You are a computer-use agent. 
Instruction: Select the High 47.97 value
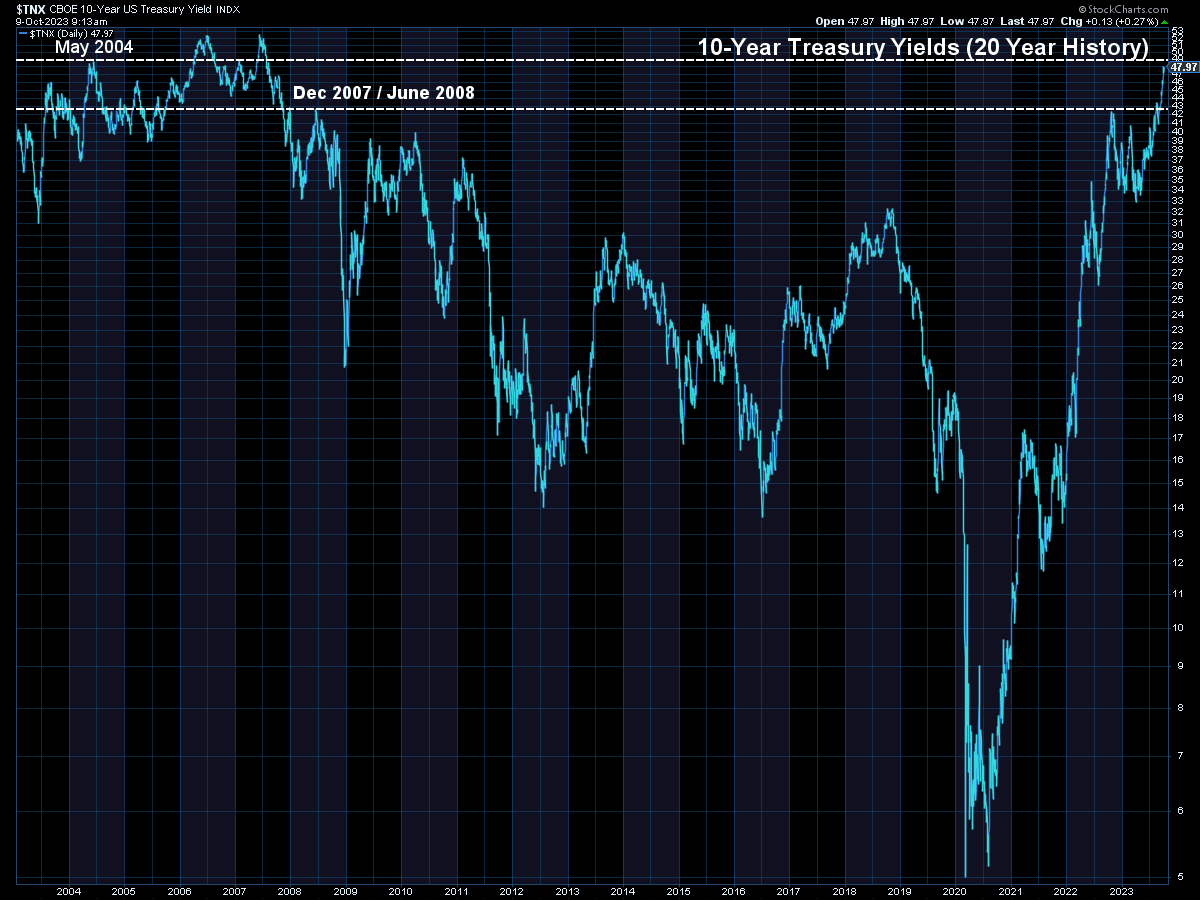[x=908, y=20]
